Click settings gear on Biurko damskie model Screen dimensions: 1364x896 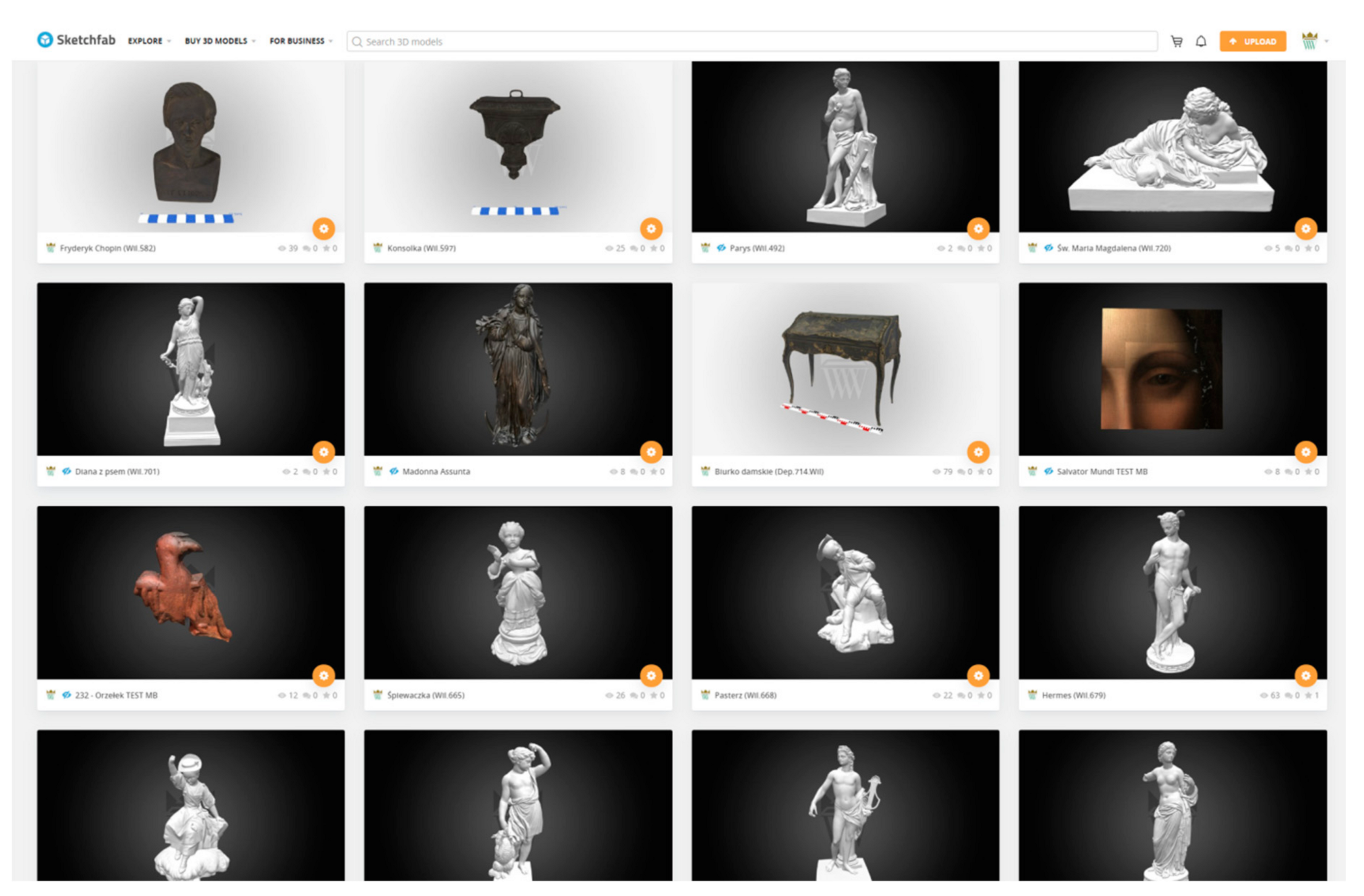pos(978,452)
